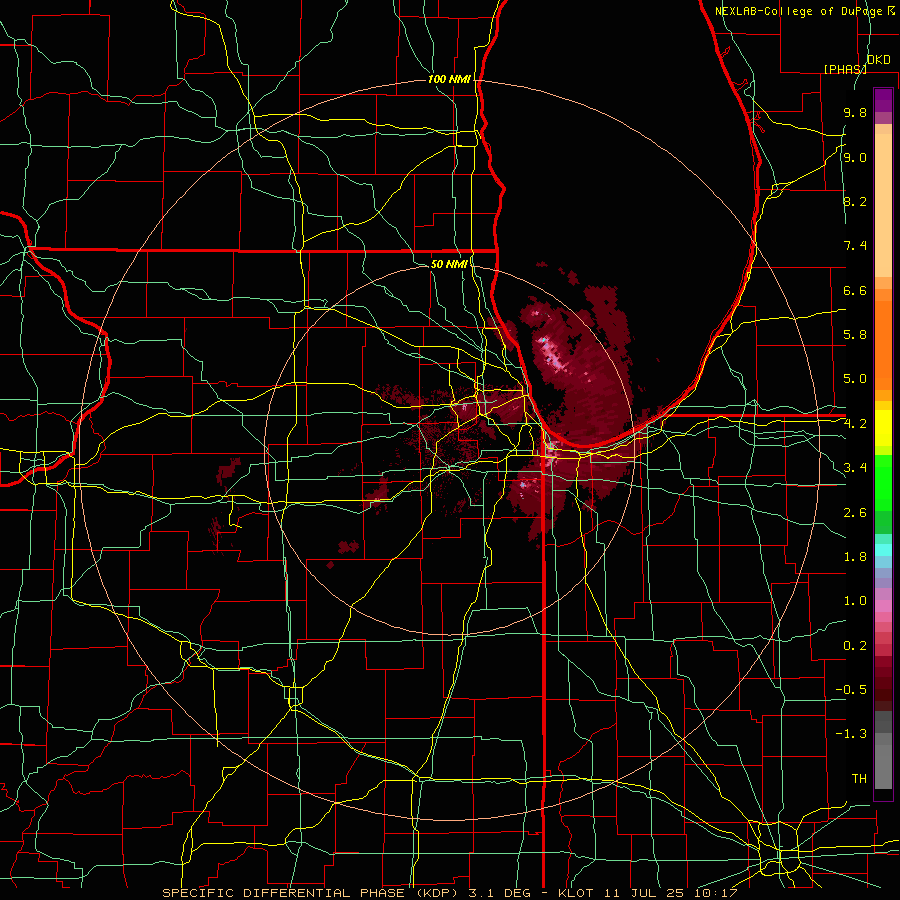The width and height of the screenshot is (900, 900).
Task: Click the pink segment near the 1.0 value
Action: point(883,606)
